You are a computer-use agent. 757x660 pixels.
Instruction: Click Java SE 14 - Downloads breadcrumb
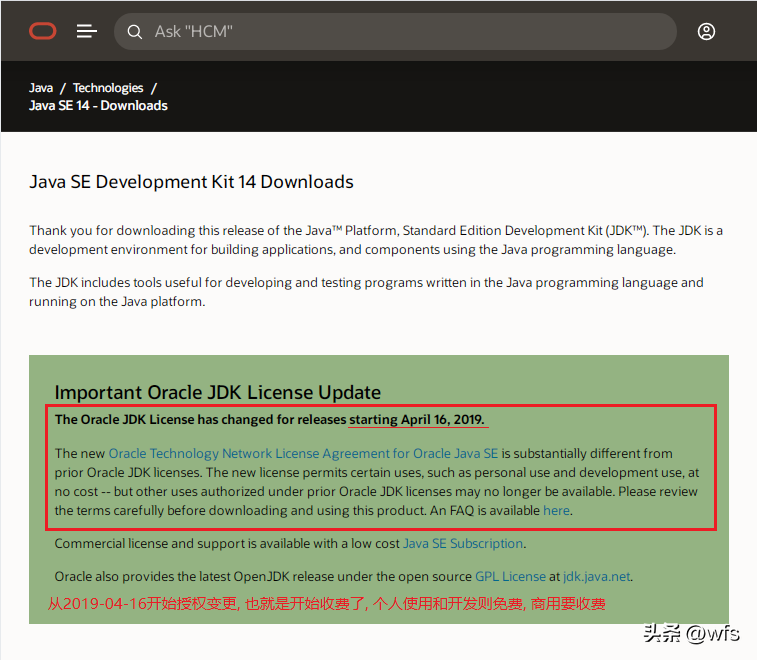pyautogui.click(x=98, y=106)
